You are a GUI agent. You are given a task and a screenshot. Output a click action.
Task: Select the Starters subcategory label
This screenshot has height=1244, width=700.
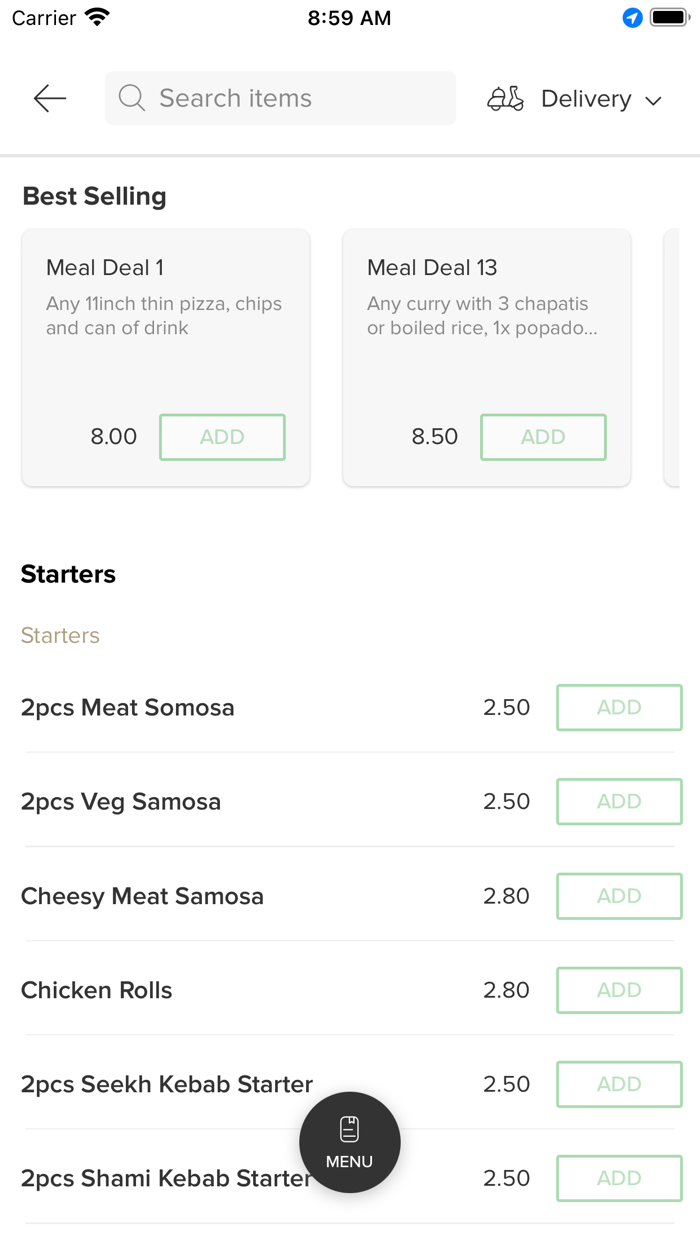60,635
